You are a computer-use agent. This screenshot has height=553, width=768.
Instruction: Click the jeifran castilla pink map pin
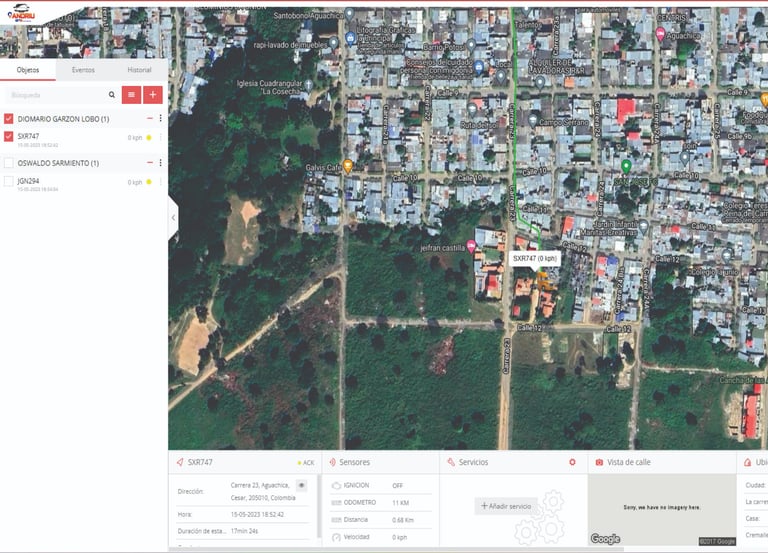click(471, 246)
